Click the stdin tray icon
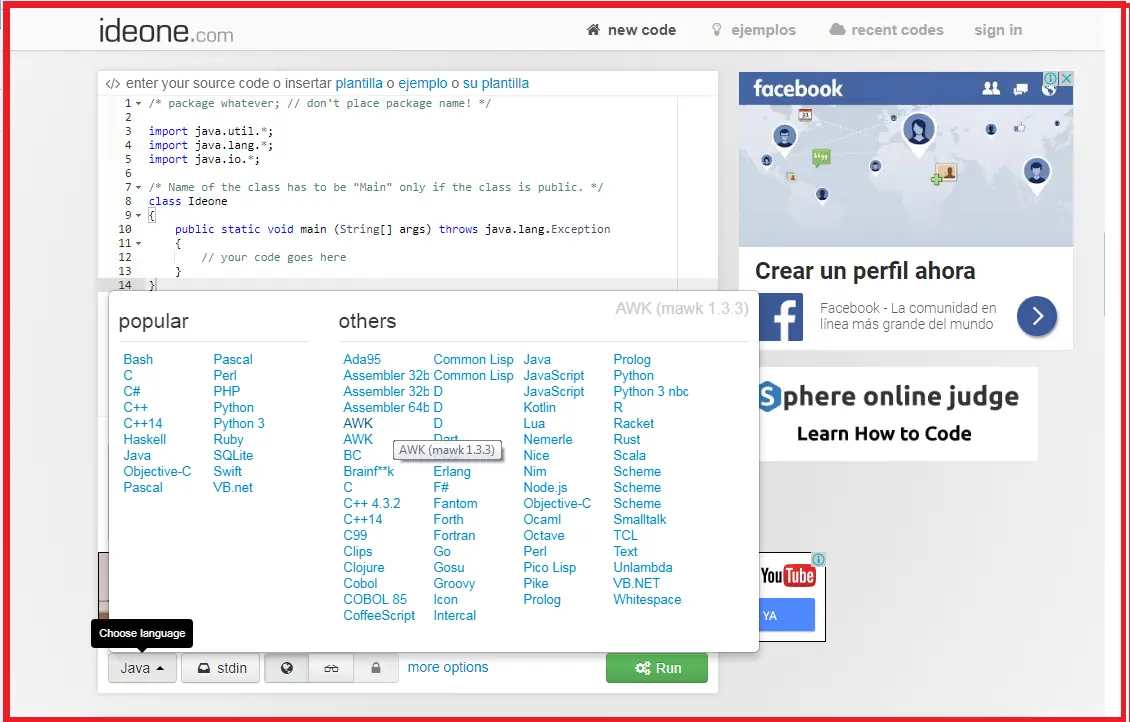Screen dimensions: 1130x722 tap(204, 668)
